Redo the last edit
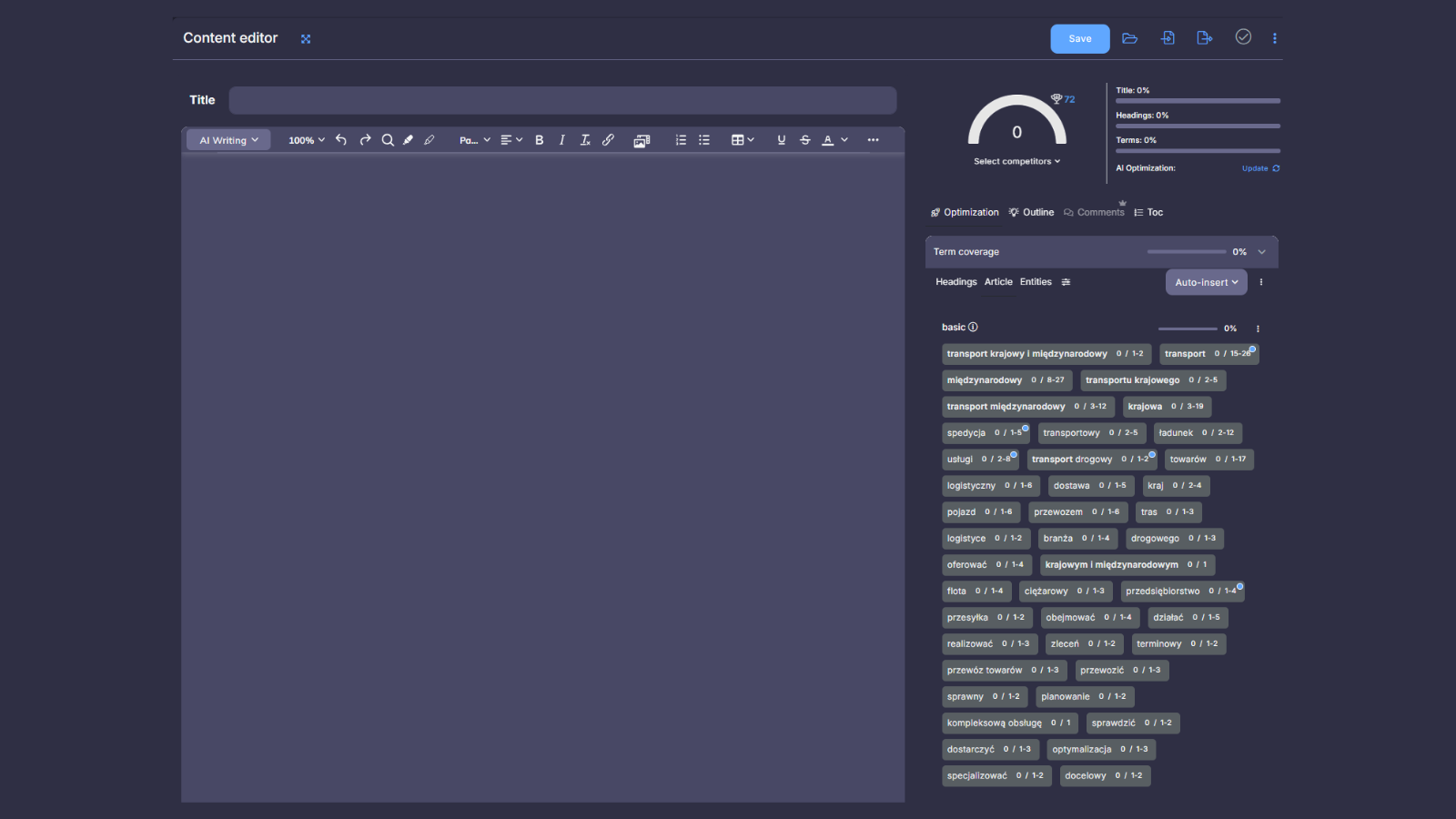Image resolution: width=1456 pixels, height=819 pixels. [365, 140]
